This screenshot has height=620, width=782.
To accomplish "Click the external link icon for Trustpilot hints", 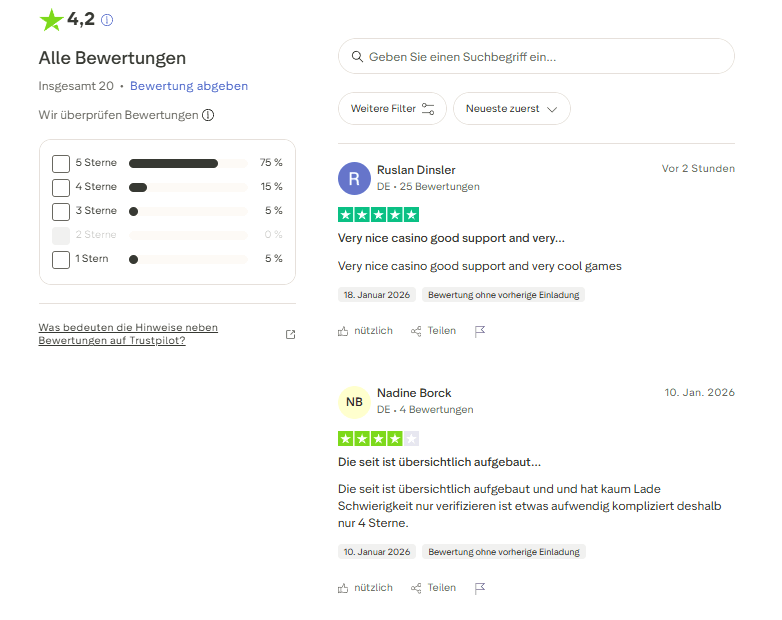I will click(290, 334).
